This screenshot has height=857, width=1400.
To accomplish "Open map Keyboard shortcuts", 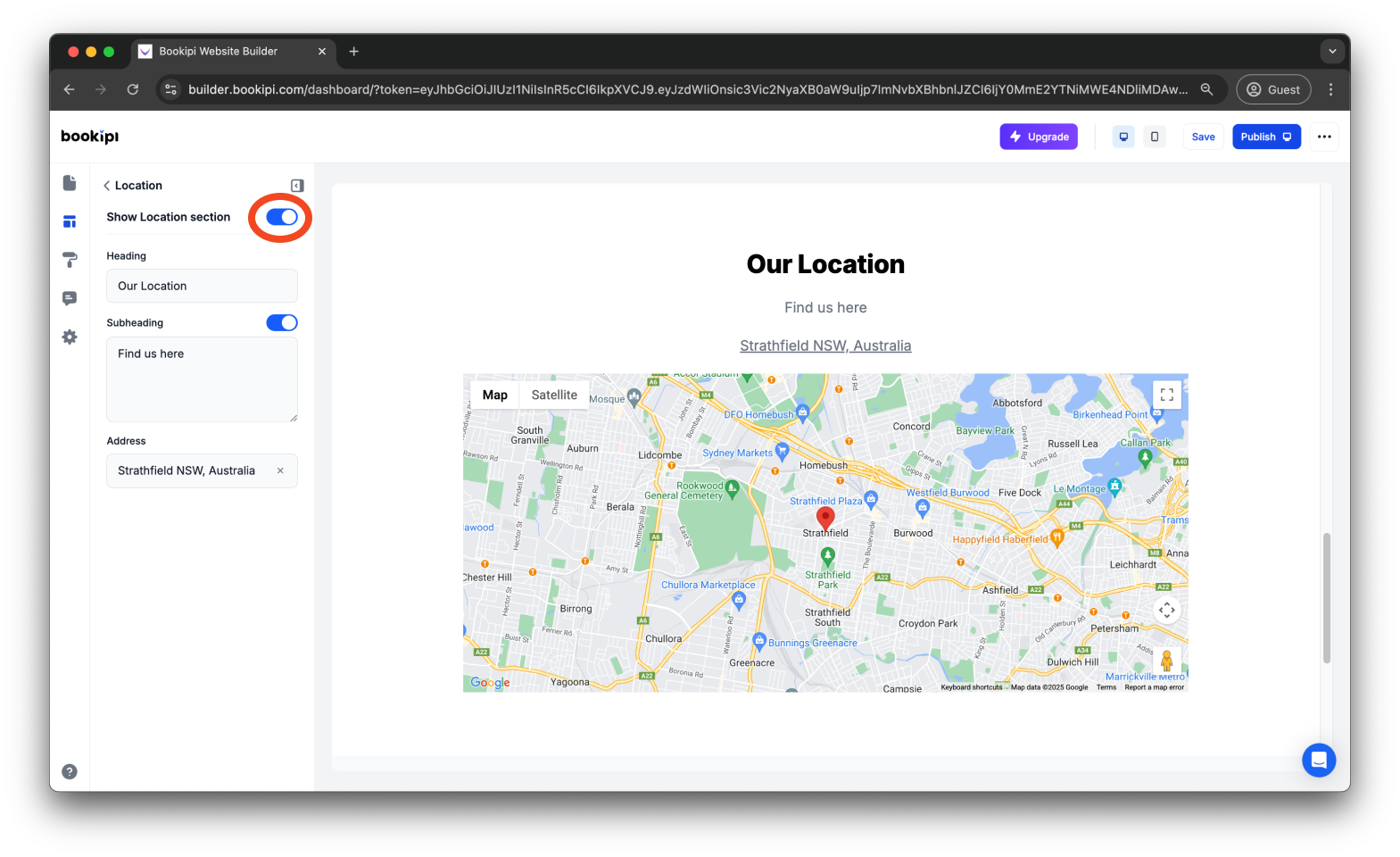I will pos(971,687).
